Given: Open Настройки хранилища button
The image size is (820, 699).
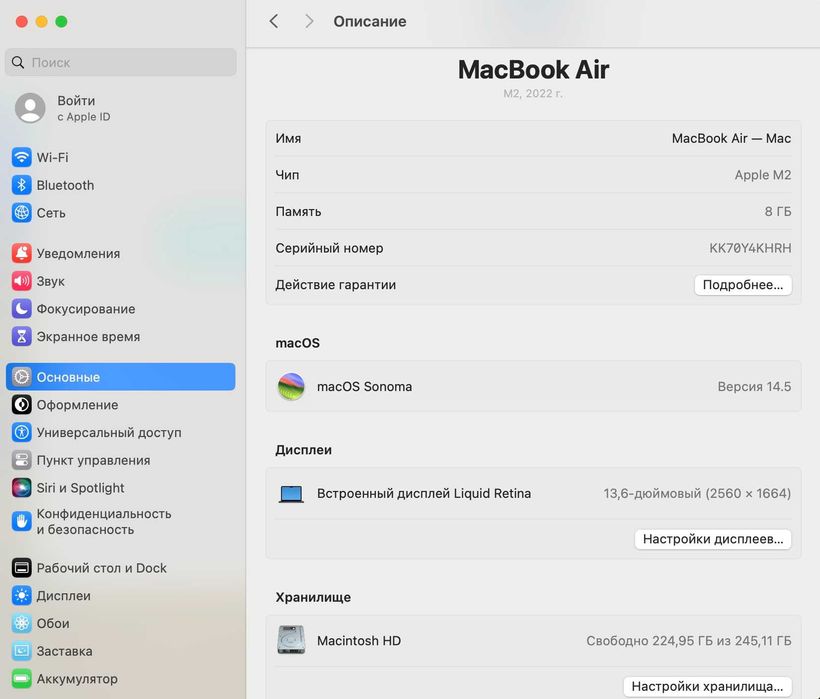Looking at the screenshot, I should pyautogui.click(x=707, y=686).
